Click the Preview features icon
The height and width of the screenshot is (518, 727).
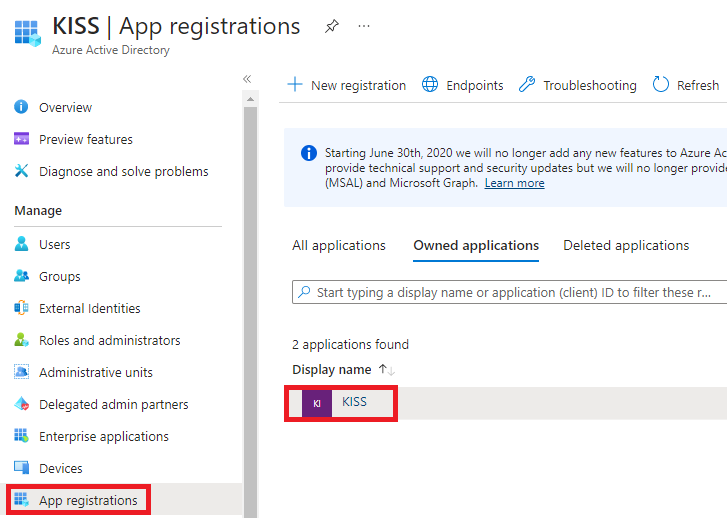[x=21, y=139]
